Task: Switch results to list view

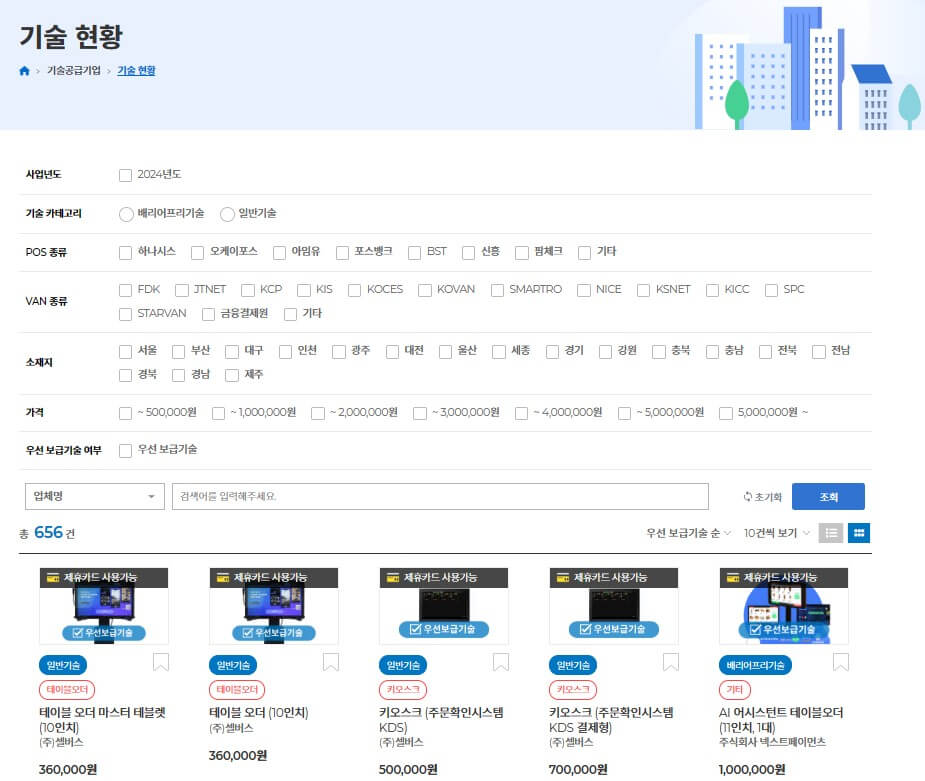Action: tap(831, 533)
